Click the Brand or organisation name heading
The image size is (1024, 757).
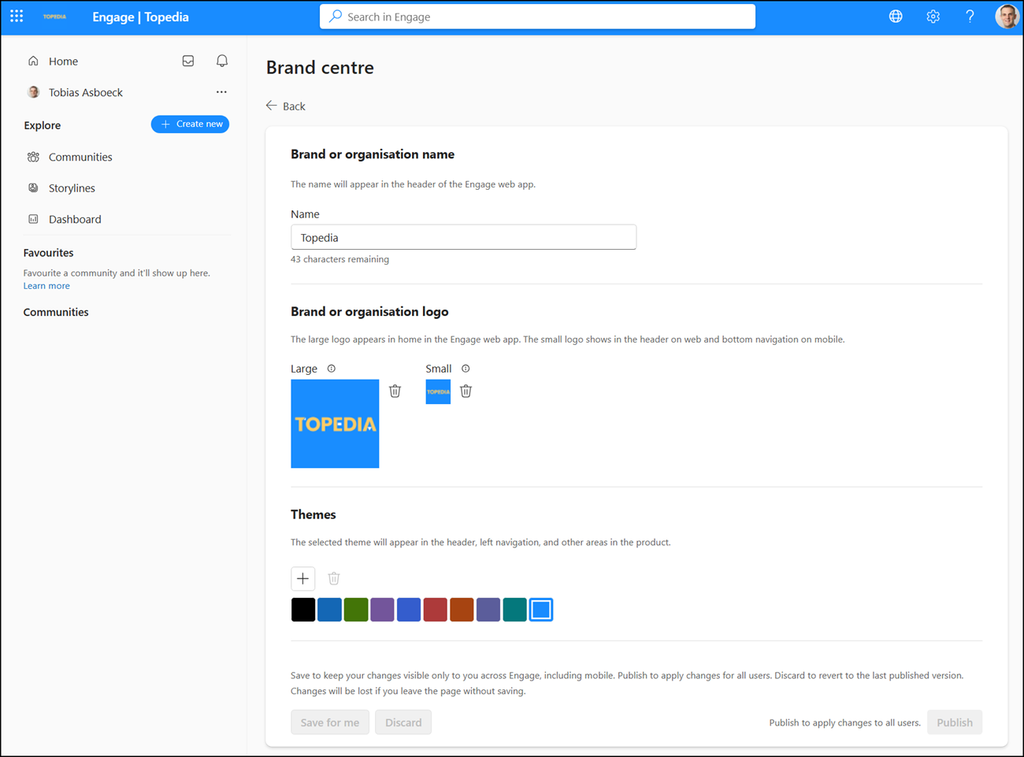tap(373, 154)
